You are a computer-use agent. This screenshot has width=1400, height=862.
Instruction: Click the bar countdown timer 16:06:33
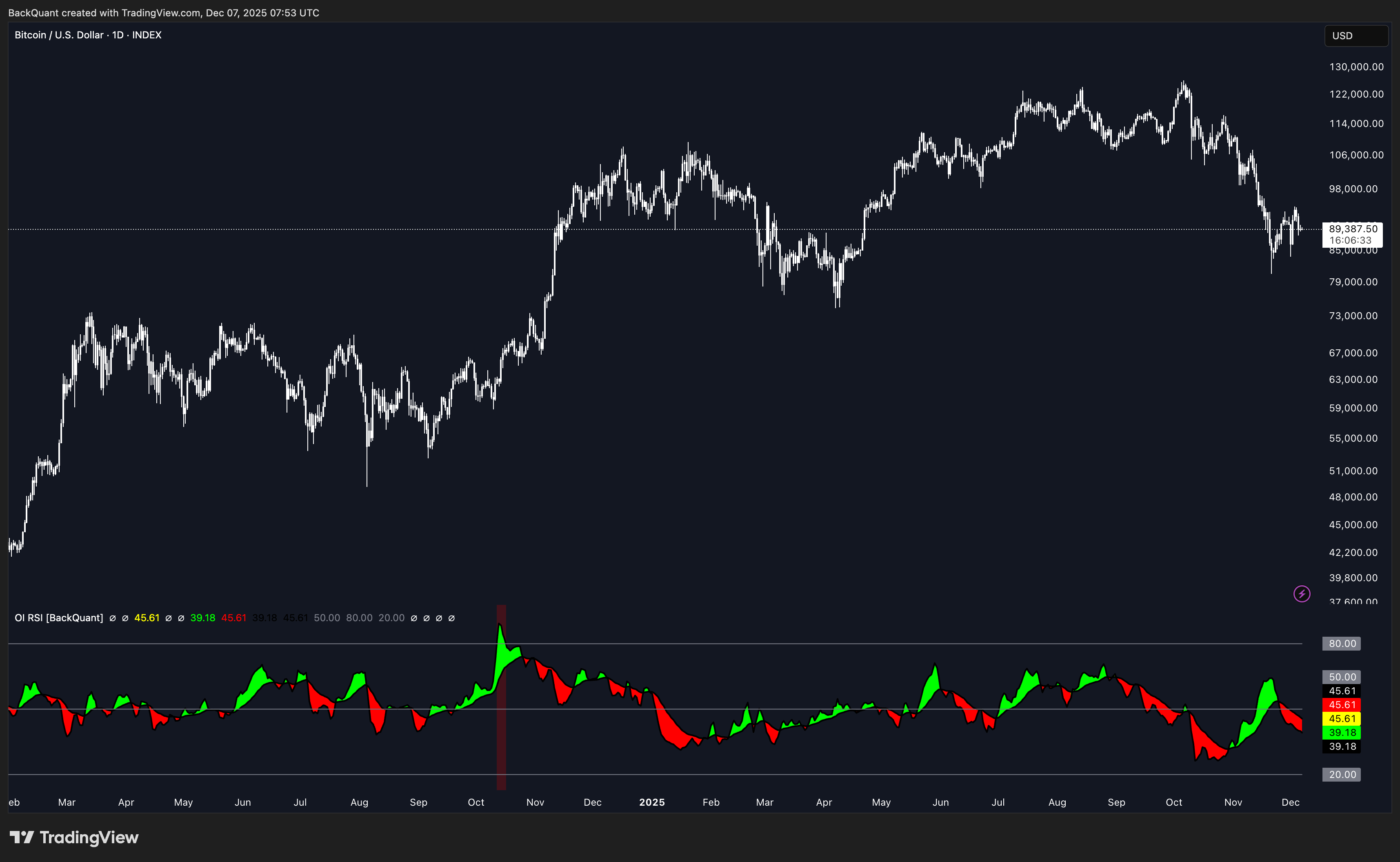[x=1350, y=240]
